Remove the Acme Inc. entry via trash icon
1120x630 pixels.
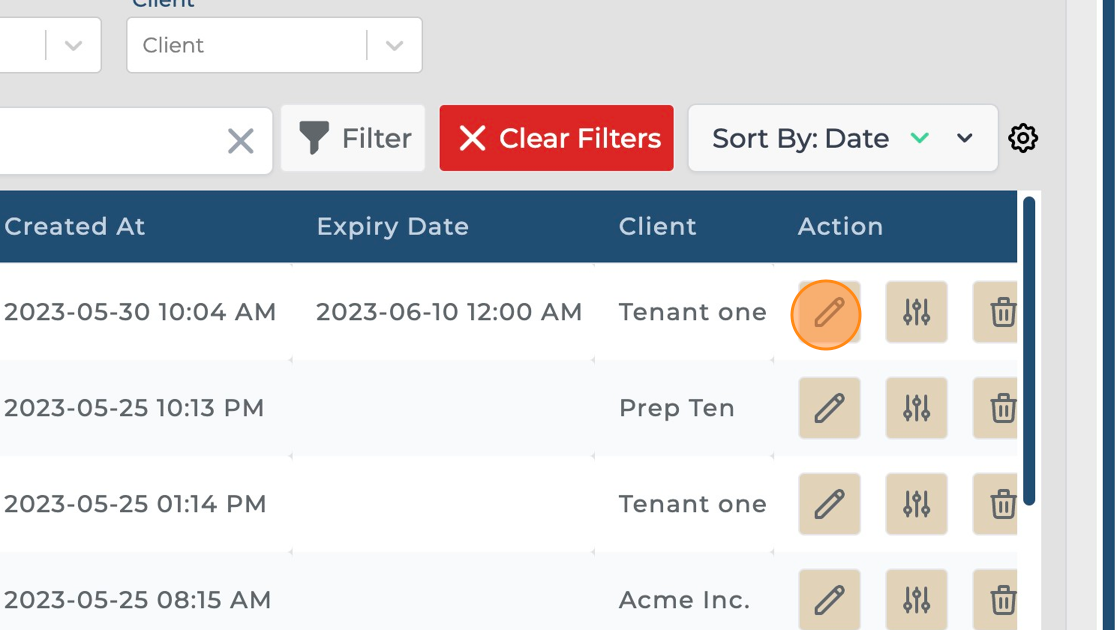1000,599
